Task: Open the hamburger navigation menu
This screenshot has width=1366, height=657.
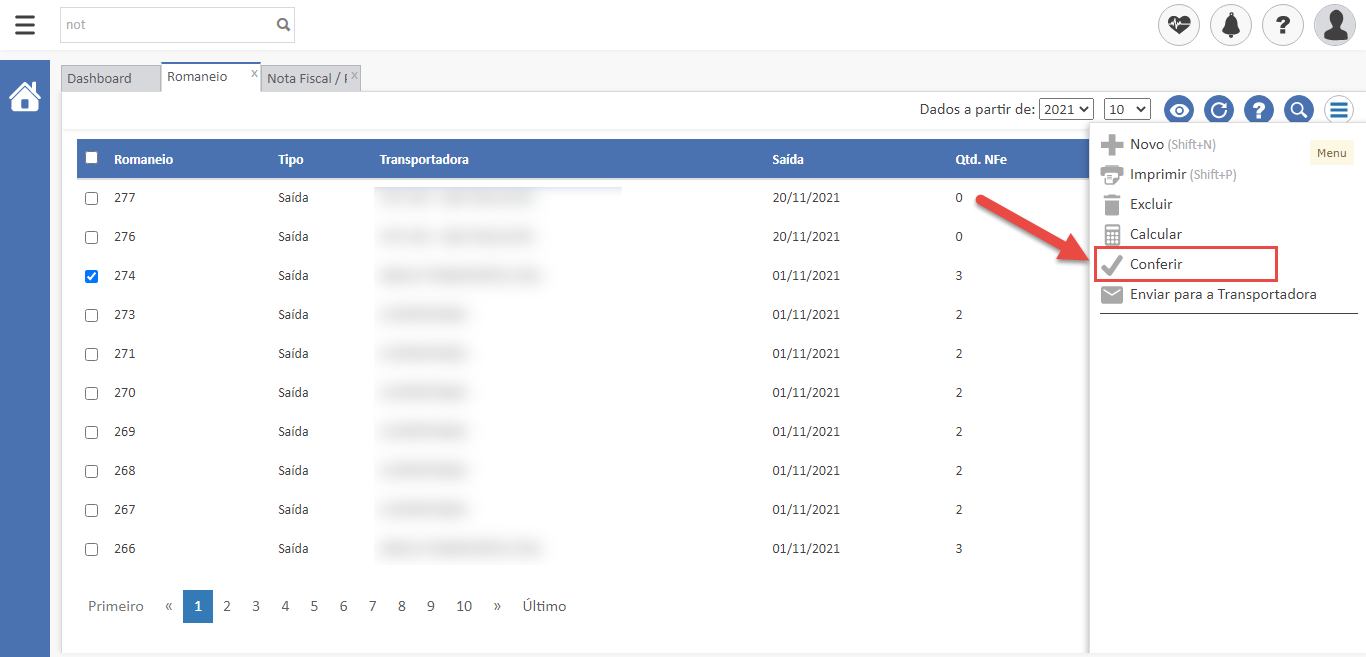Action: point(25,25)
